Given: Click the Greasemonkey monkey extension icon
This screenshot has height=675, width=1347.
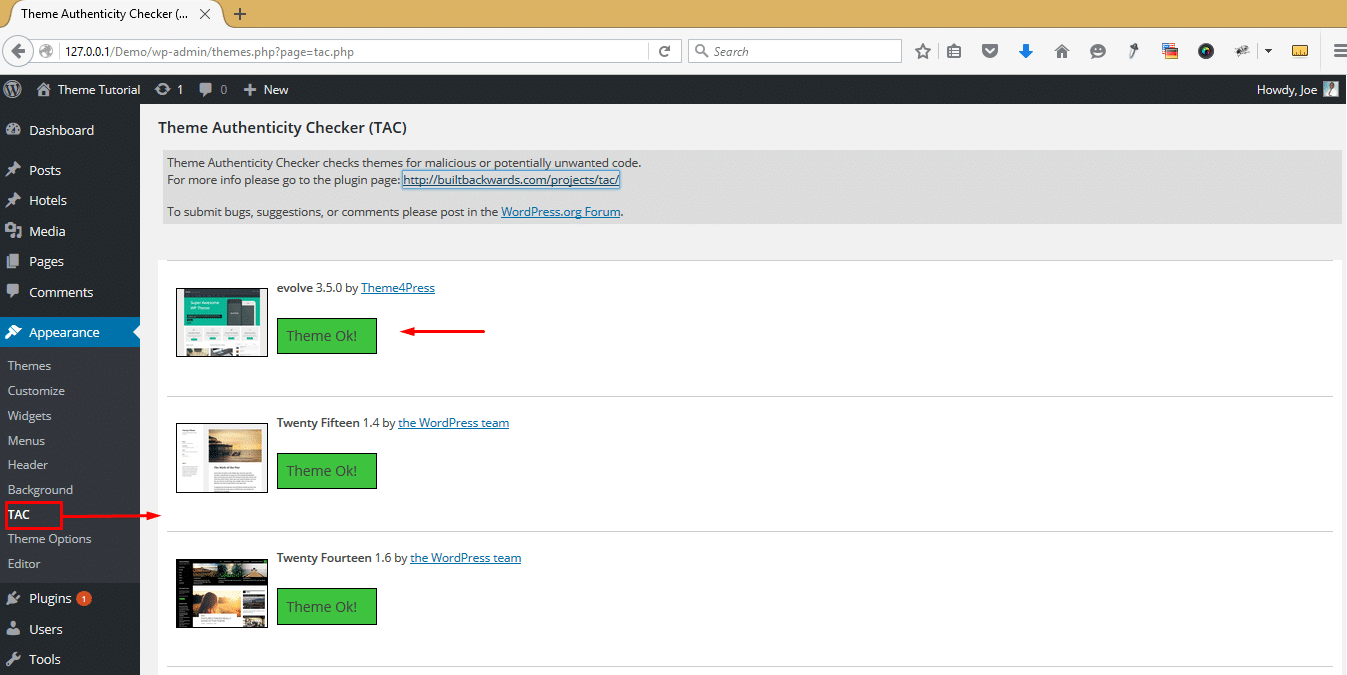Looking at the screenshot, I should click(x=1243, y=51).
